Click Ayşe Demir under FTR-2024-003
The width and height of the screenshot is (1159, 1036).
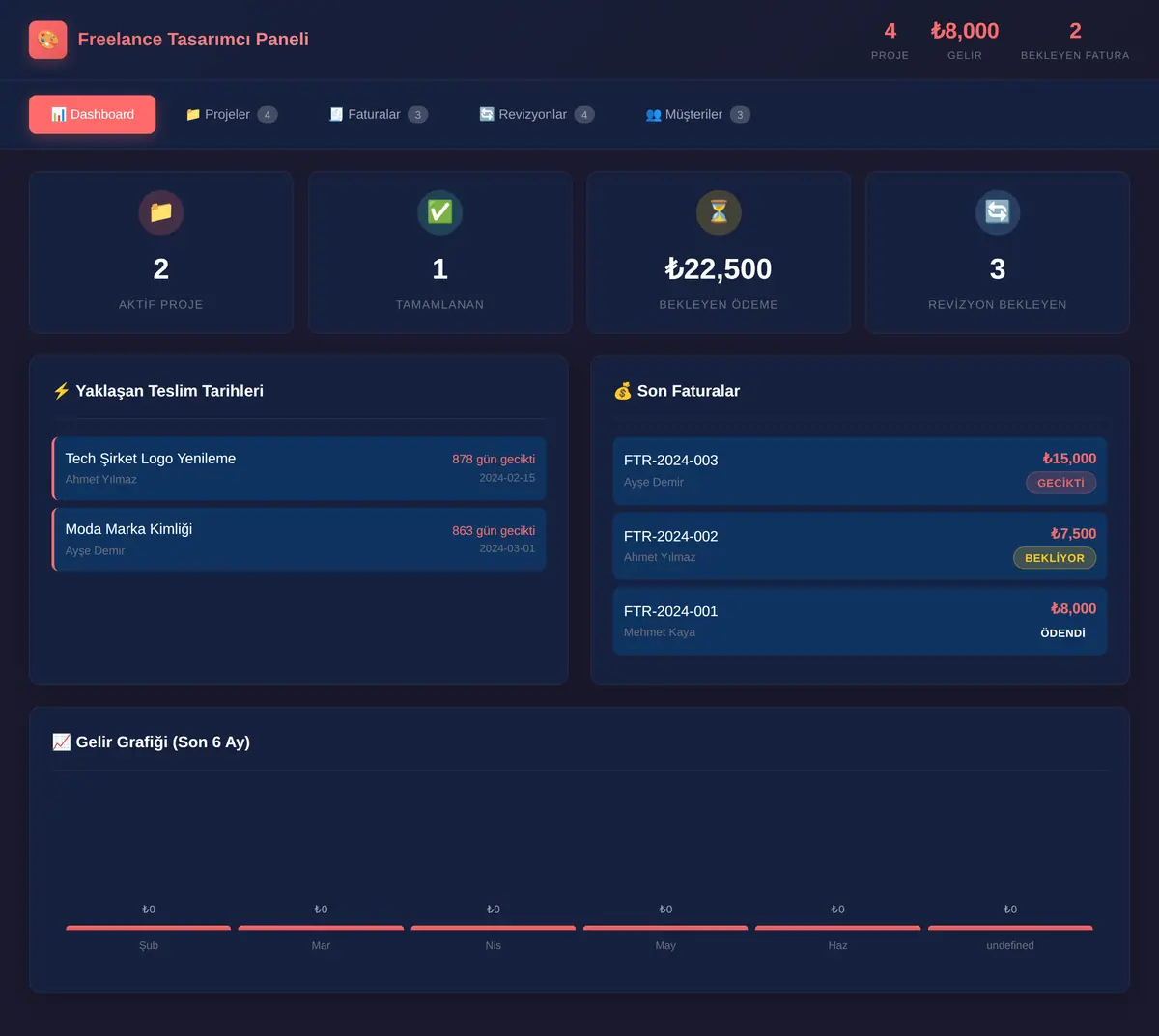[x=654, y=482]
